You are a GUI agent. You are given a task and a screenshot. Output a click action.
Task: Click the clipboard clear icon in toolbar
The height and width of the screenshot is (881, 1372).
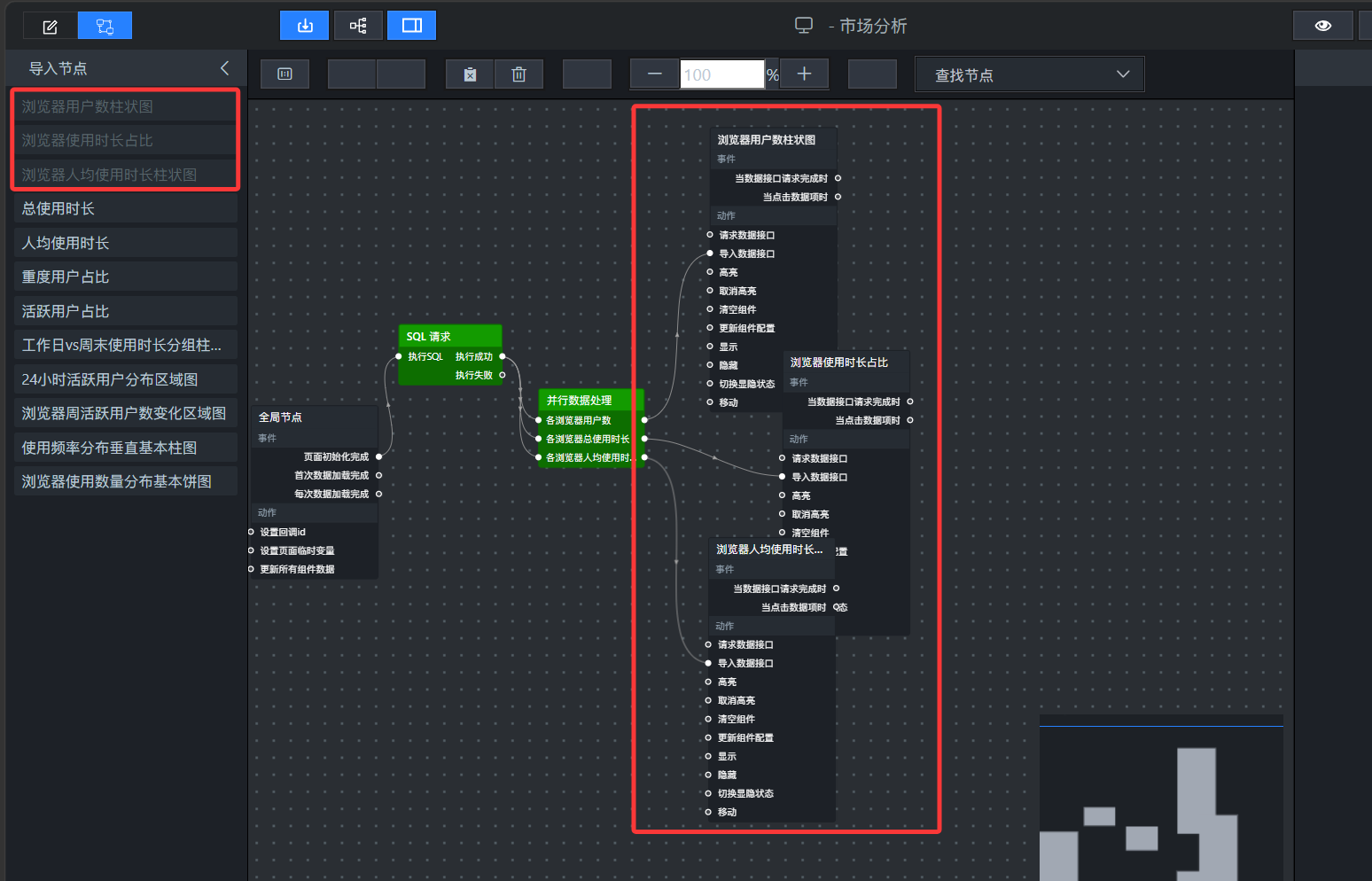tap(470, 74)
